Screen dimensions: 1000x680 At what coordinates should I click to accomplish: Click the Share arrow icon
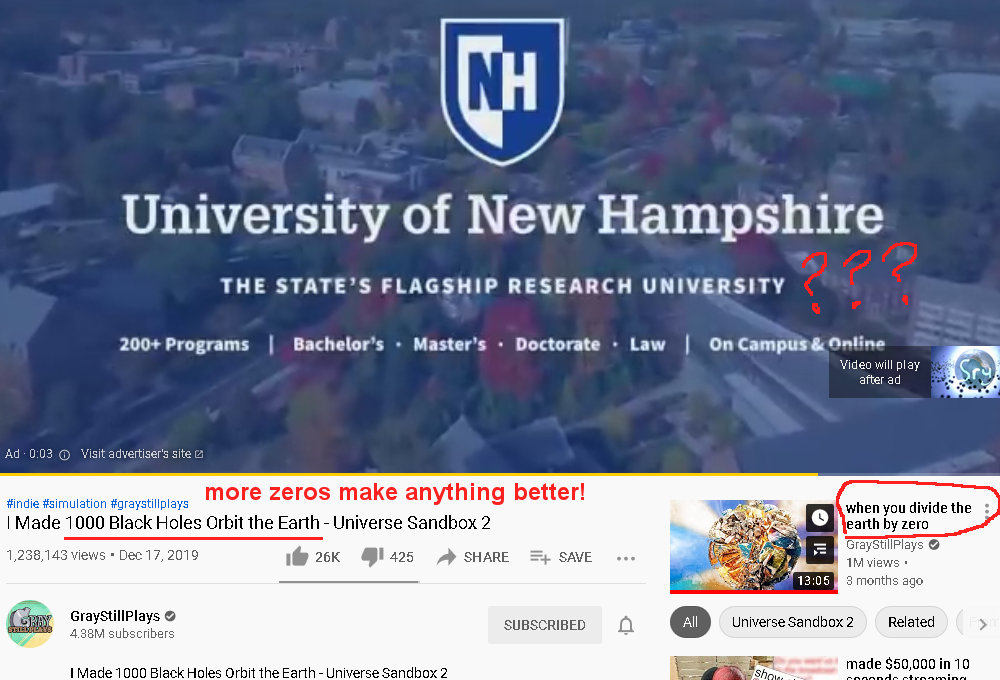[446, 557]
